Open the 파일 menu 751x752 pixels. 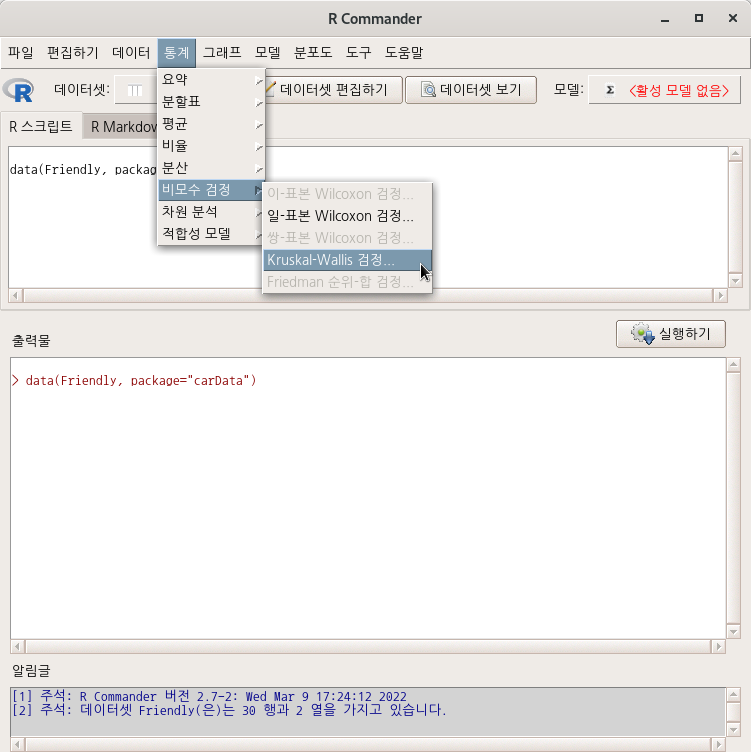[21, 52]
